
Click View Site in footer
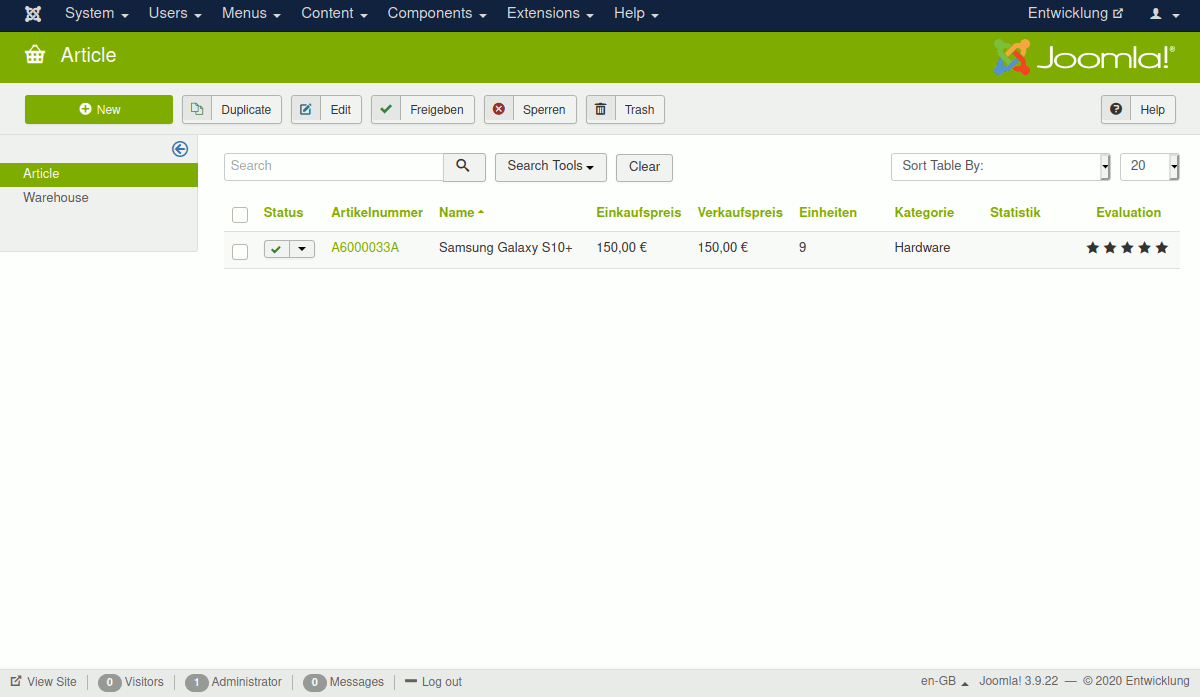click(x=43, y=682)
